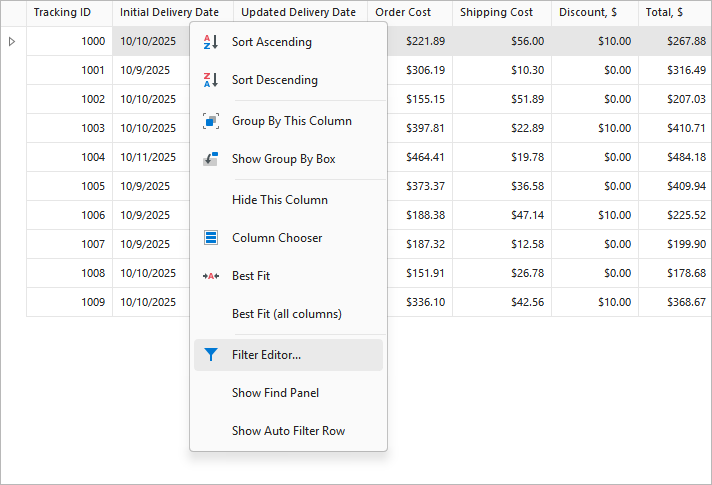The height and width of the screenshot is (485, 712).
Task: Click shipping cost $42.56
Action: pyautogui.click(x=502, y=302)
